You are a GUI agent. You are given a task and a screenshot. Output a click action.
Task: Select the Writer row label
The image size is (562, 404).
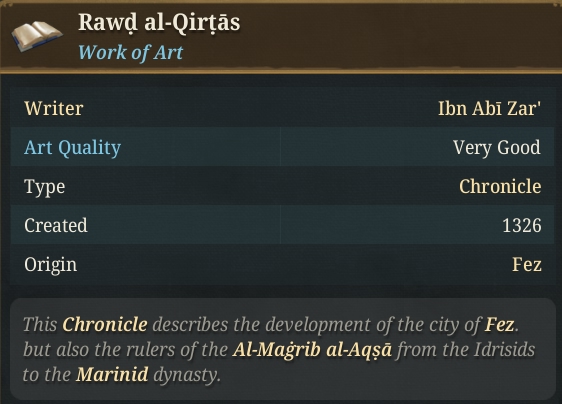[x=54, y=108]
